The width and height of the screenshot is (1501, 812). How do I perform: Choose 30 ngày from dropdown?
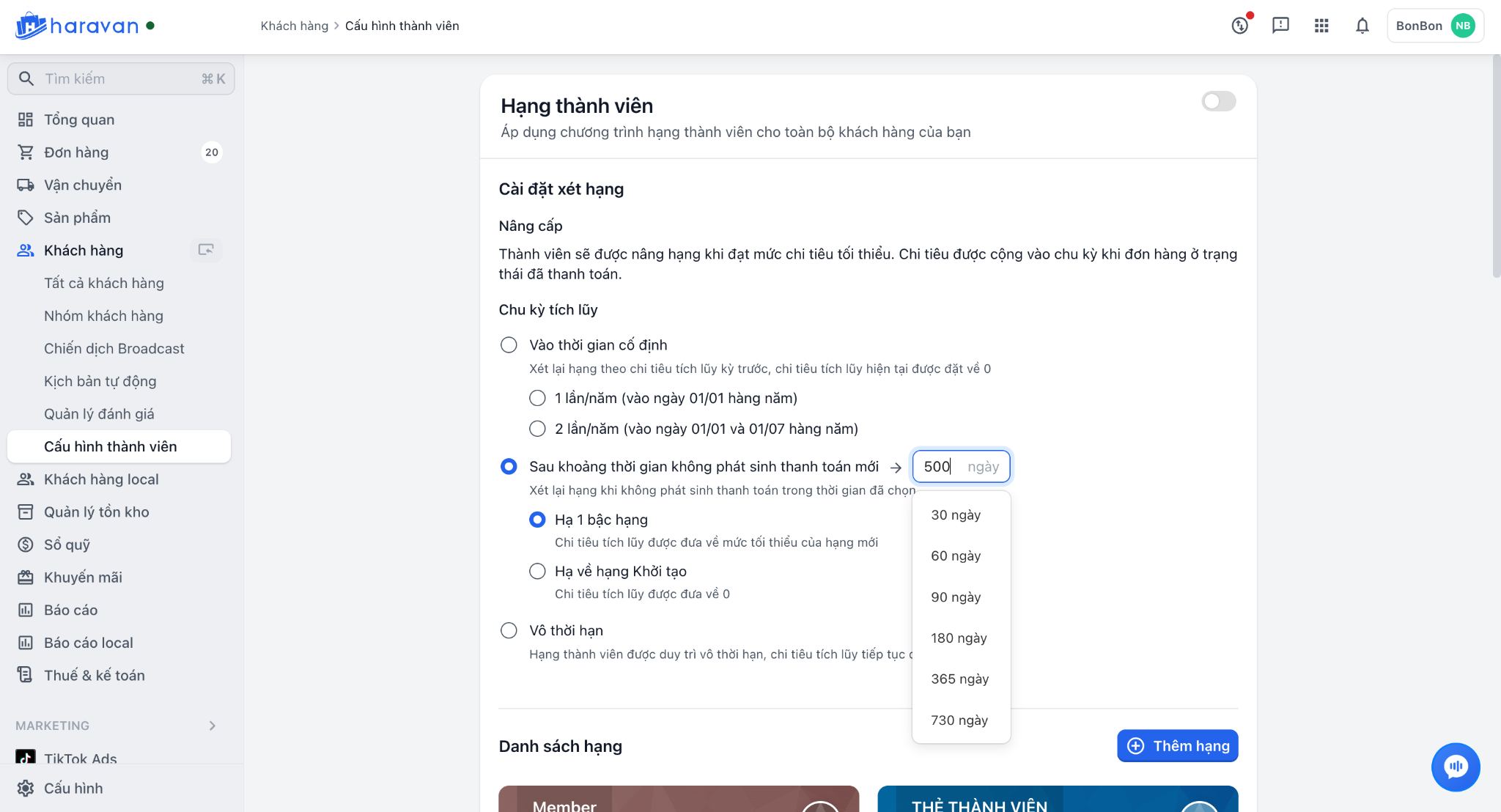961,514
